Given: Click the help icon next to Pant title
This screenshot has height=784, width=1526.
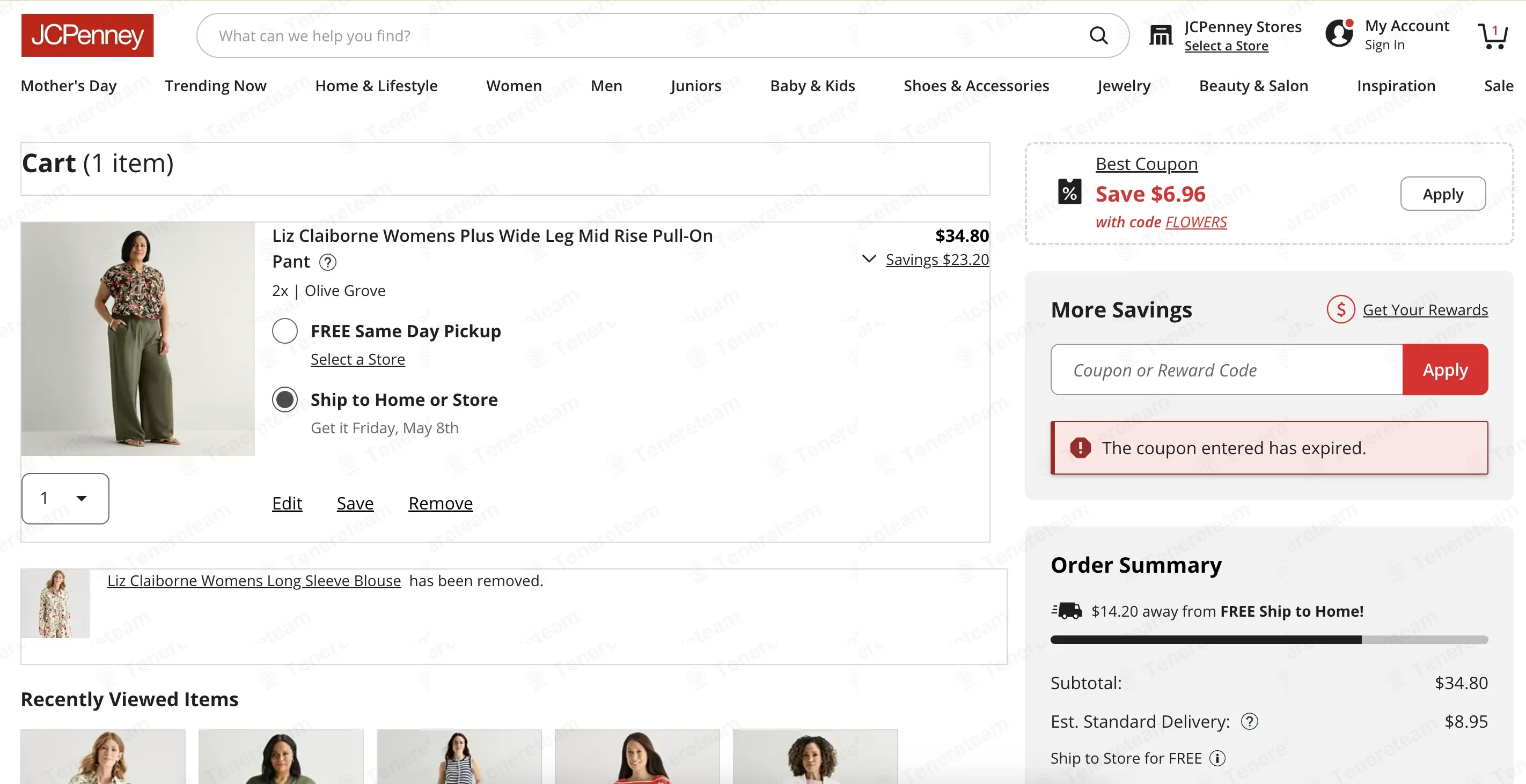Looking at the screenshot, I should pos(328,262).
